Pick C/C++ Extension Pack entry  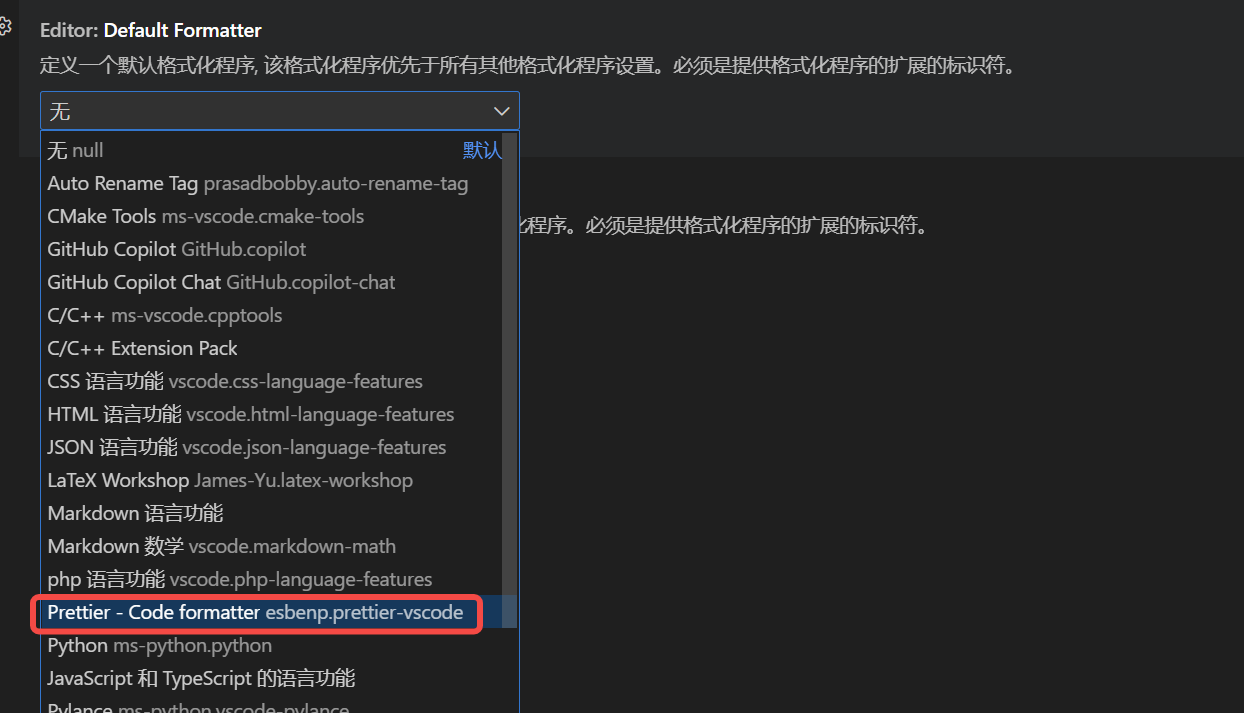click(273, 348)
